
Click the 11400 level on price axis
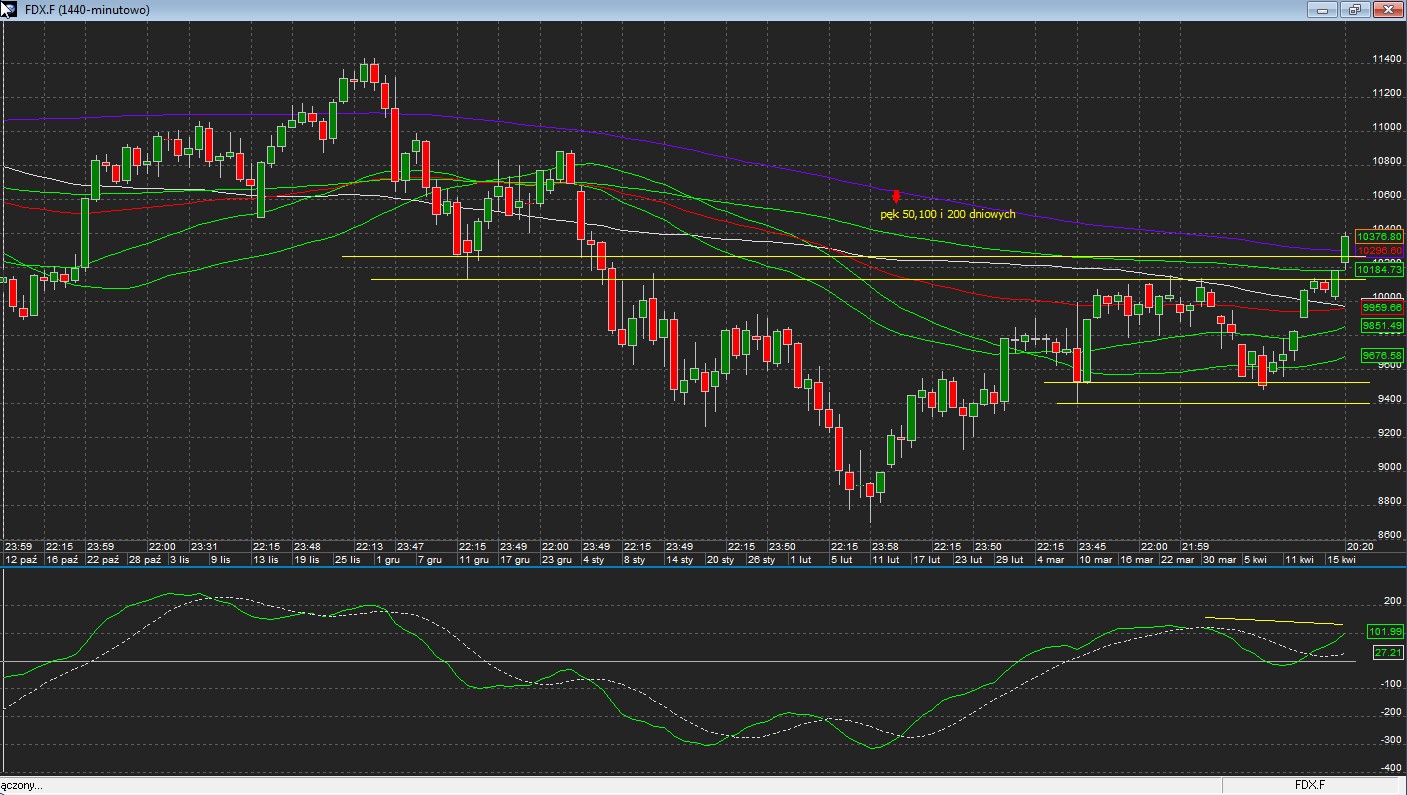(1386, 59)
